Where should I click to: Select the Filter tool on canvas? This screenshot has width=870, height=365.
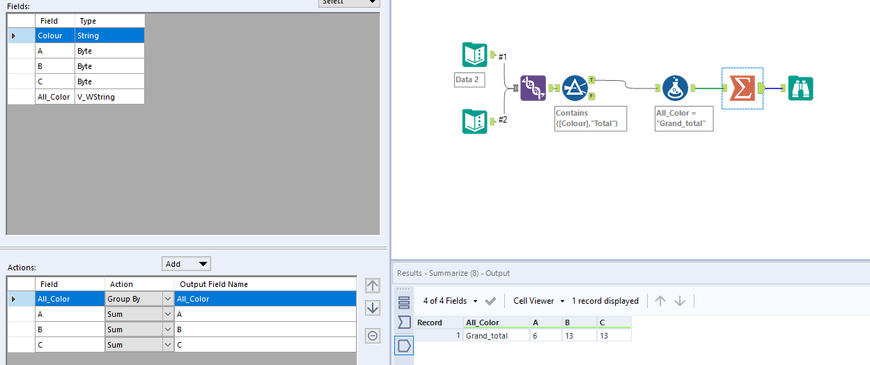click(575, 88)
